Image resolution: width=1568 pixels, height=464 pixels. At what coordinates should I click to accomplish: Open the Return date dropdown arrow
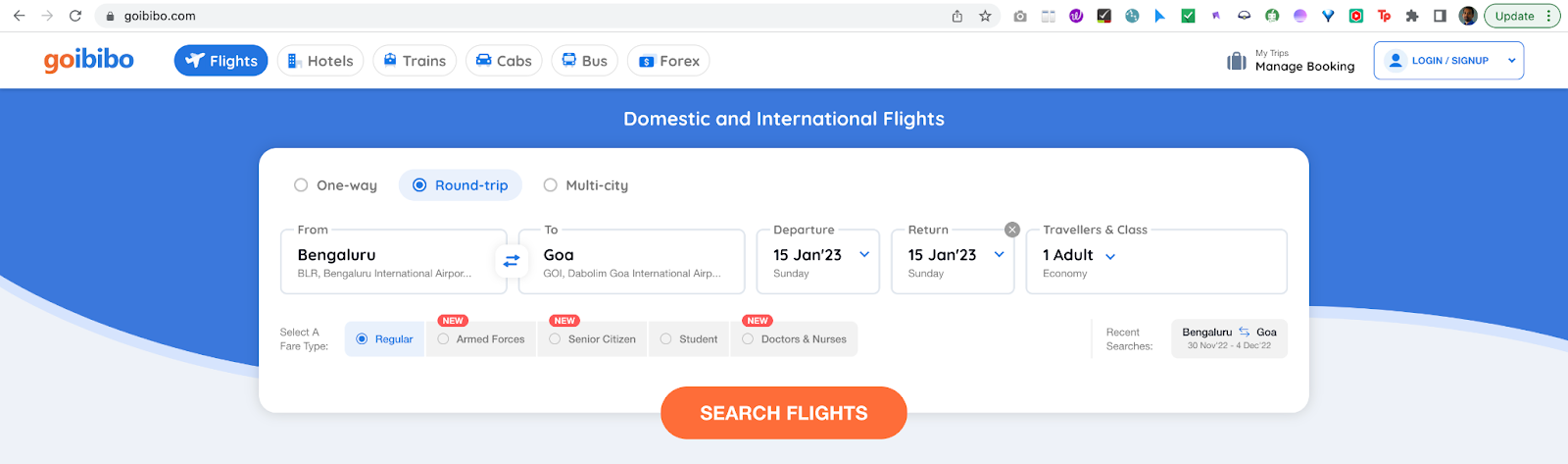(x=999, y=254)
